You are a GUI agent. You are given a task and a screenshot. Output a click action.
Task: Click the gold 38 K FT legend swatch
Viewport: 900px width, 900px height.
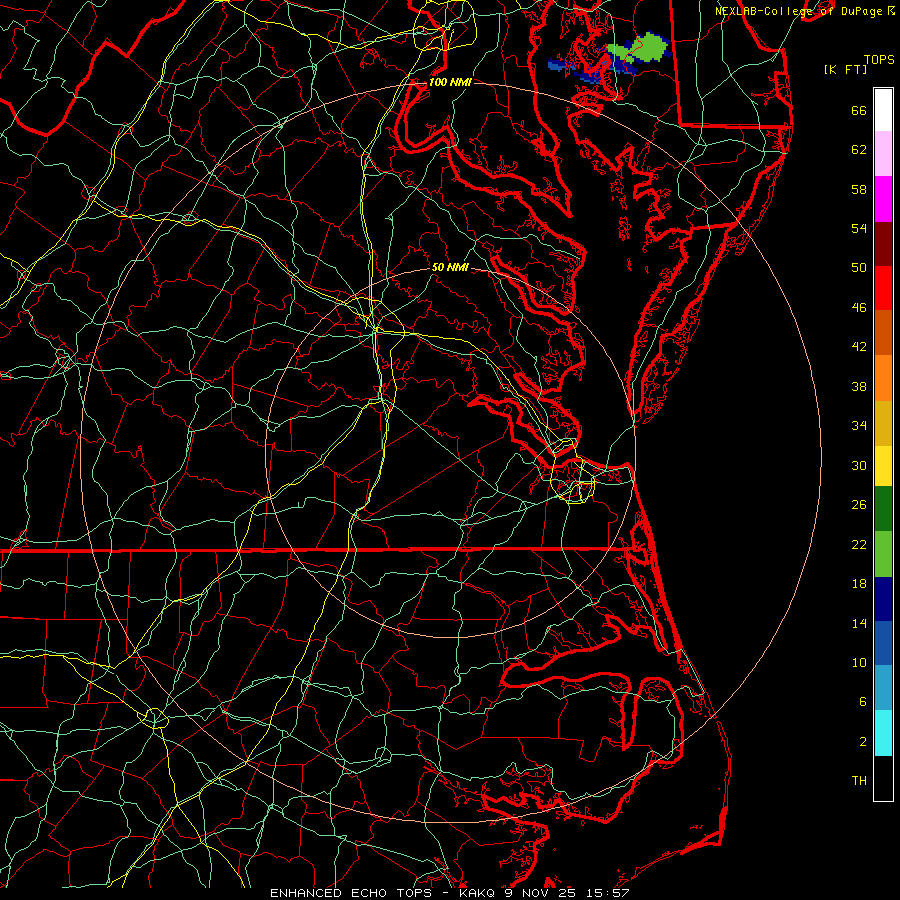883,423
